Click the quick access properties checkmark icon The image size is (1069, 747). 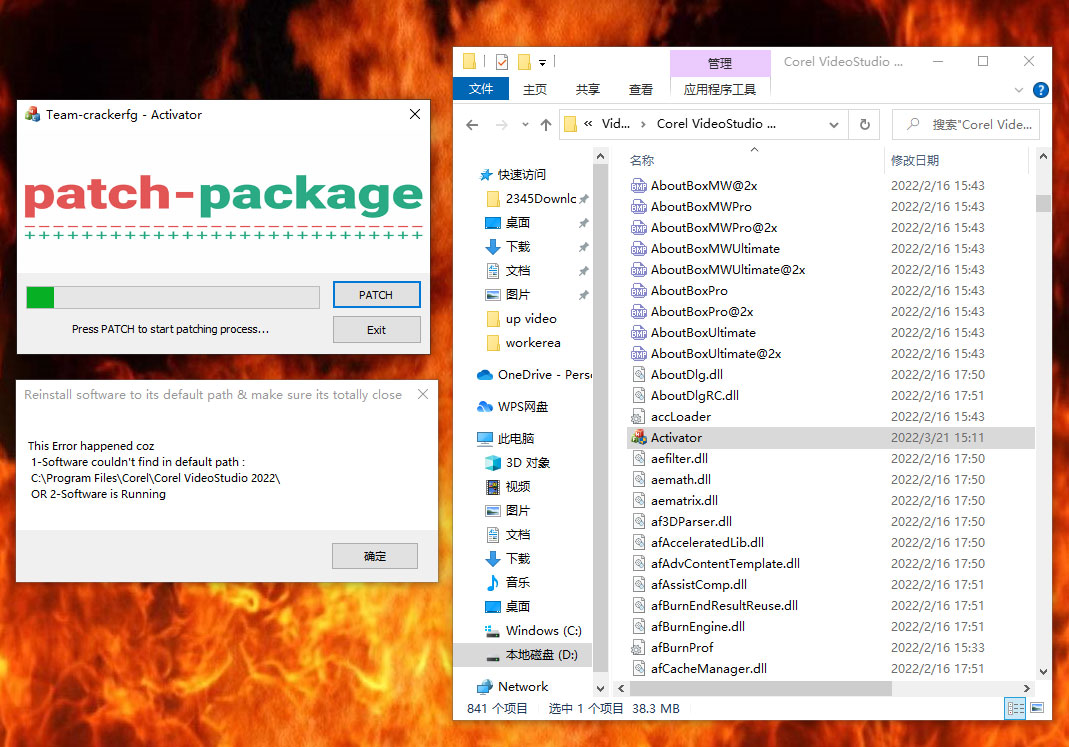pyautogui.click(x=502, y=62)
